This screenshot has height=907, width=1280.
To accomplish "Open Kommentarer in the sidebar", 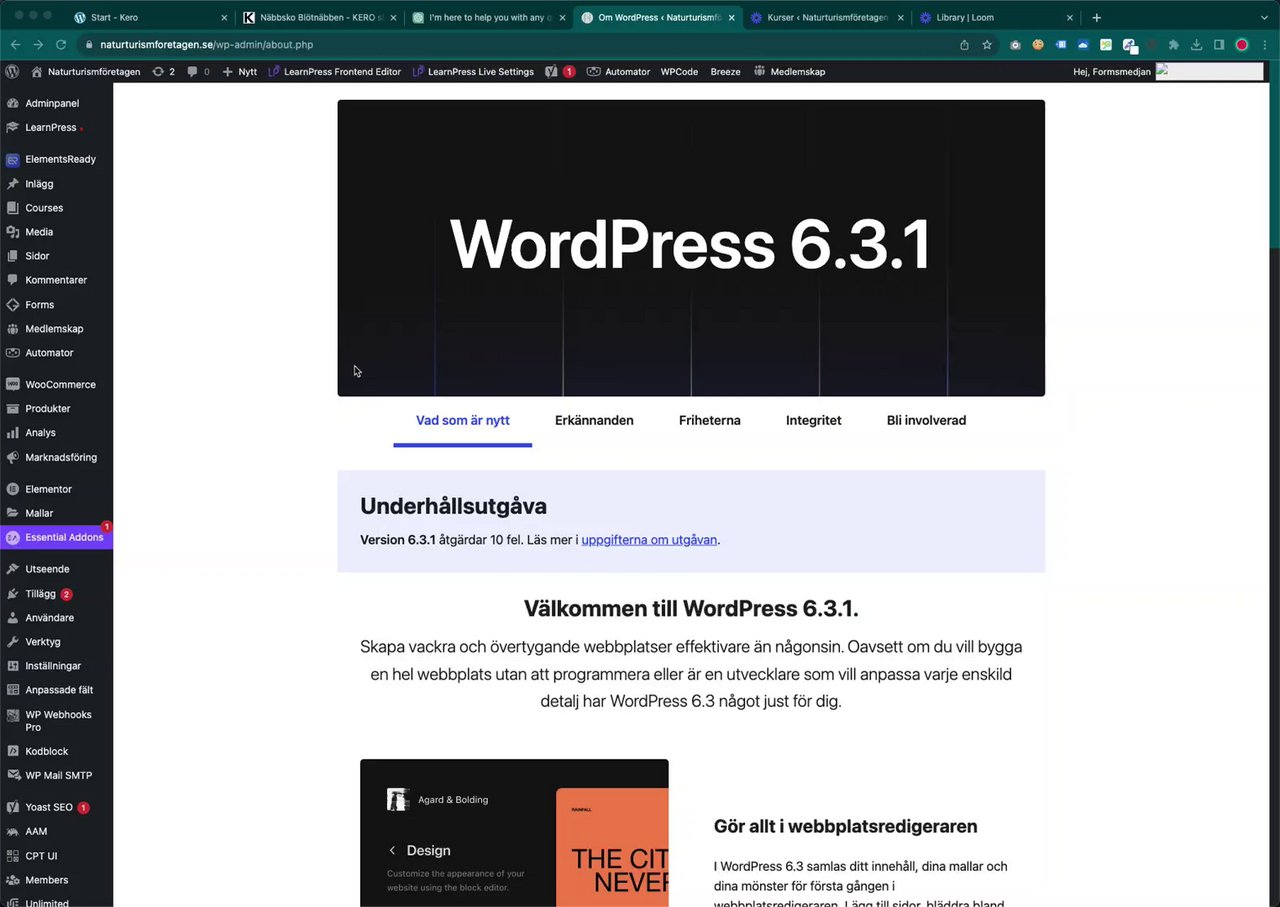I will (56, 280).
